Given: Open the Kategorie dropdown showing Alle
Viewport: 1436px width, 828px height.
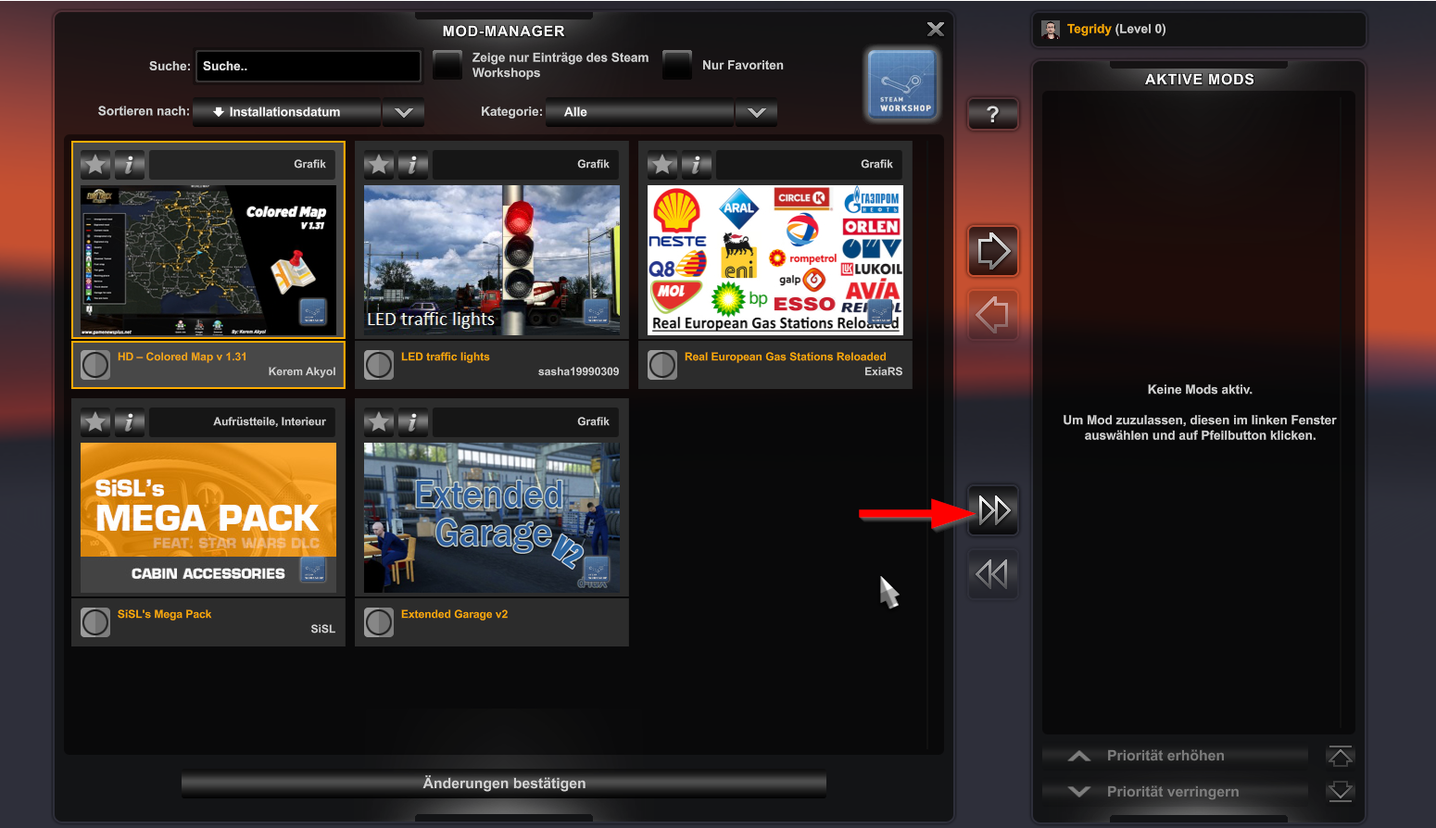Looking at the screenshot, I should coord(756,112).
